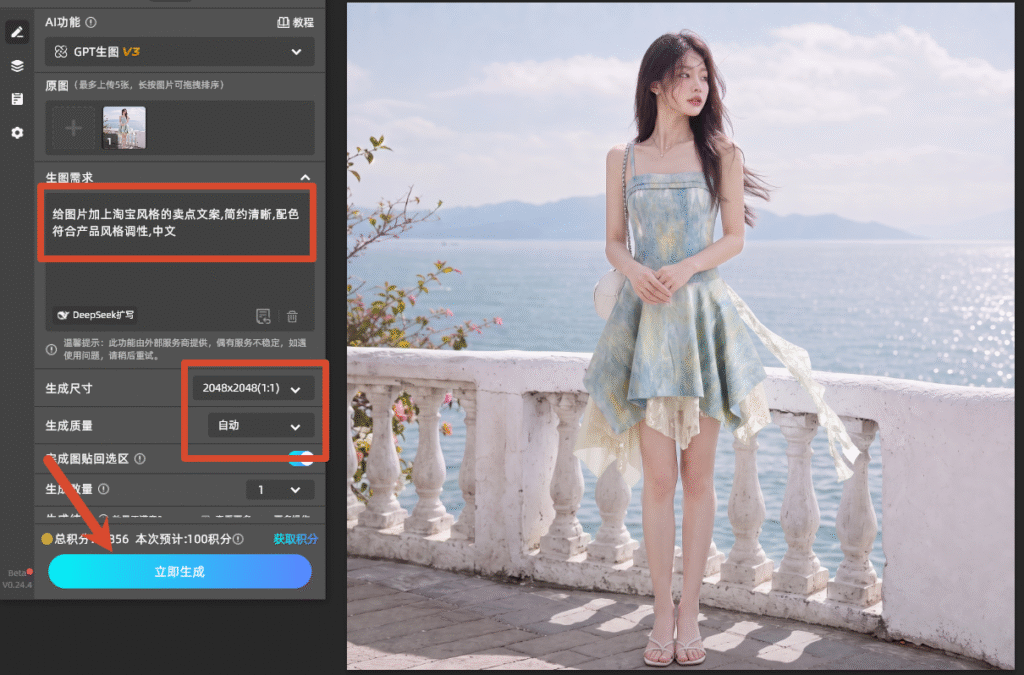Viewport: 1024px width, 675px height.
Task: Click the plus box to add image
Action: (74, 127)
